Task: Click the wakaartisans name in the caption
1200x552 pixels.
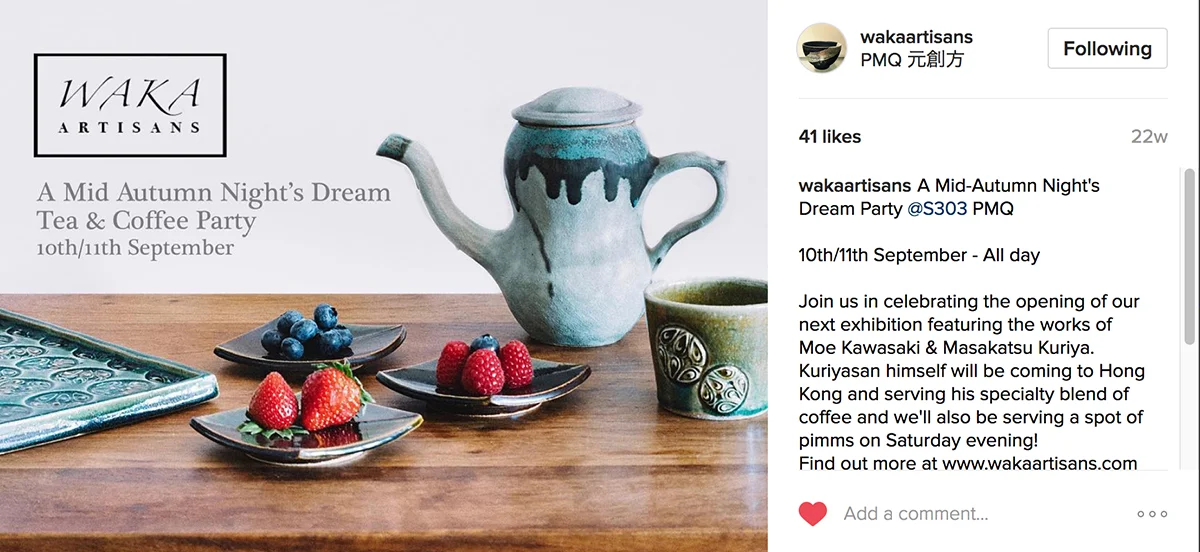Action: tap(855, 186)
